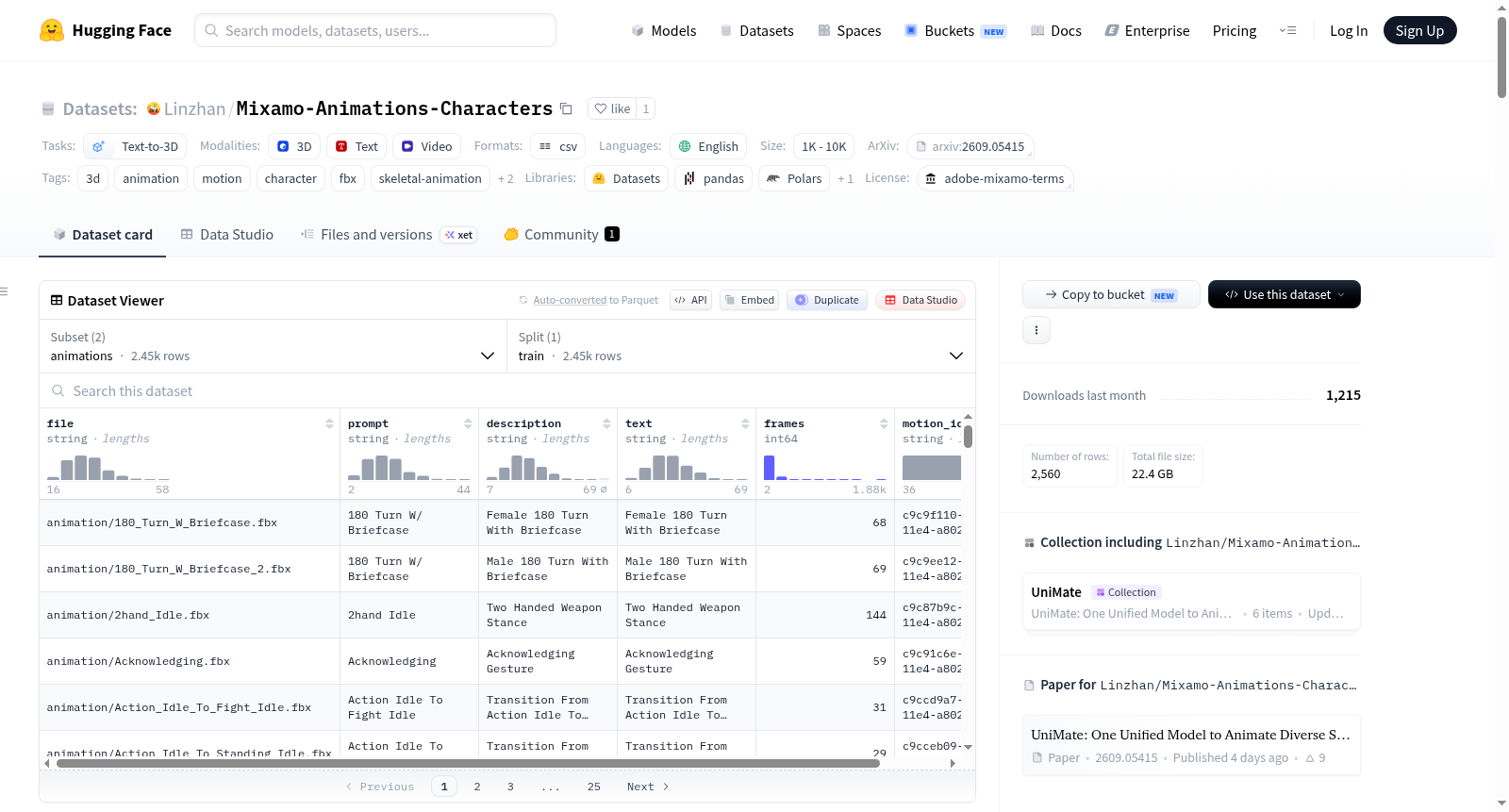Open the more options three-dot button
Screen dimensions: 1509x812
(x=1036, y=330)
